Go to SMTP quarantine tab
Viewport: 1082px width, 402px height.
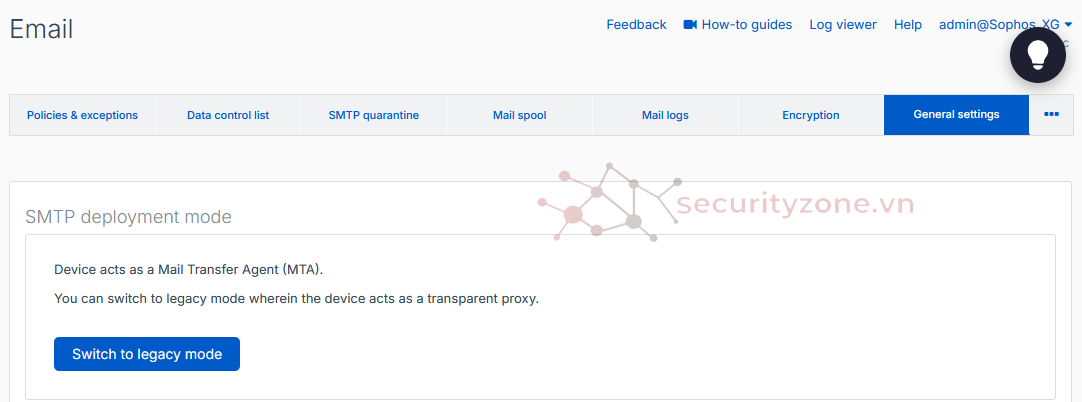[x=373, y=115]
